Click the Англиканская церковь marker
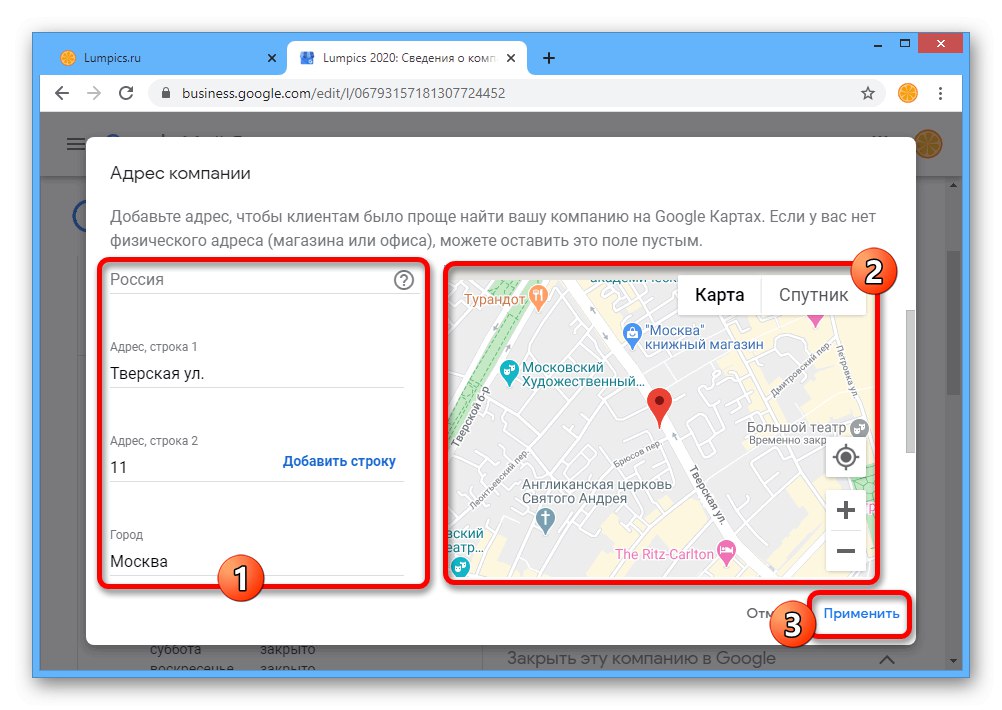1002x710 pixels. [x=545, y=520]
